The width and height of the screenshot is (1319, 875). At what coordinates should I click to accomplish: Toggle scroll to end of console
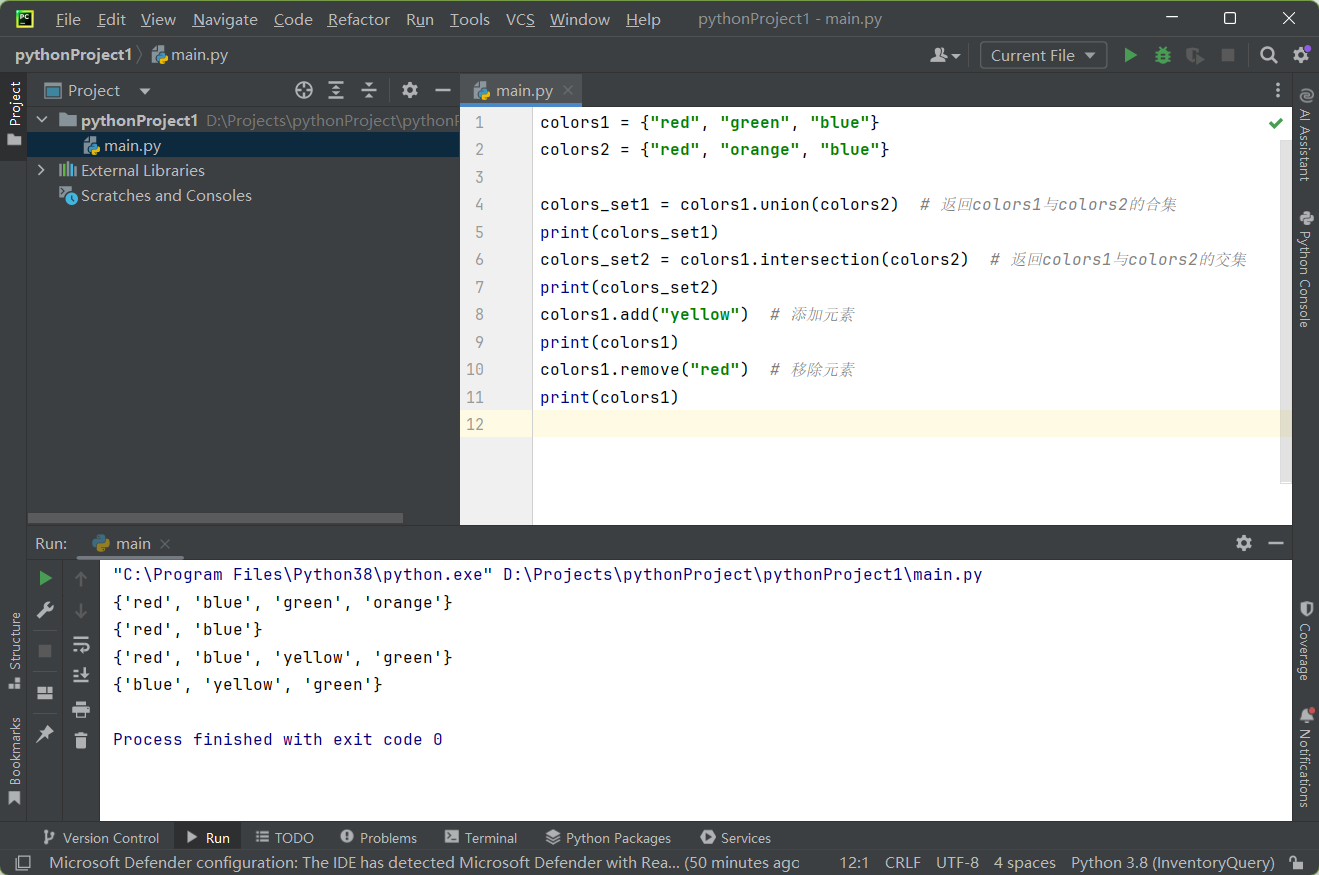tap(81, 677)
